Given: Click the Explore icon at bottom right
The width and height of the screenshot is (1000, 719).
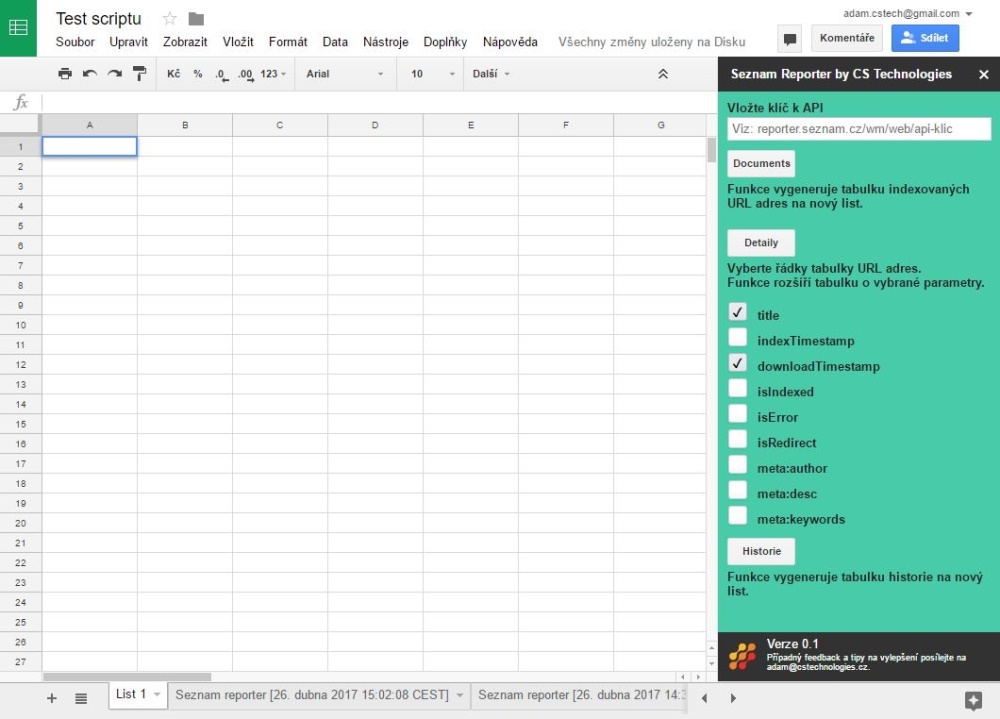Looking at the screenshot, I should point(973,700).
